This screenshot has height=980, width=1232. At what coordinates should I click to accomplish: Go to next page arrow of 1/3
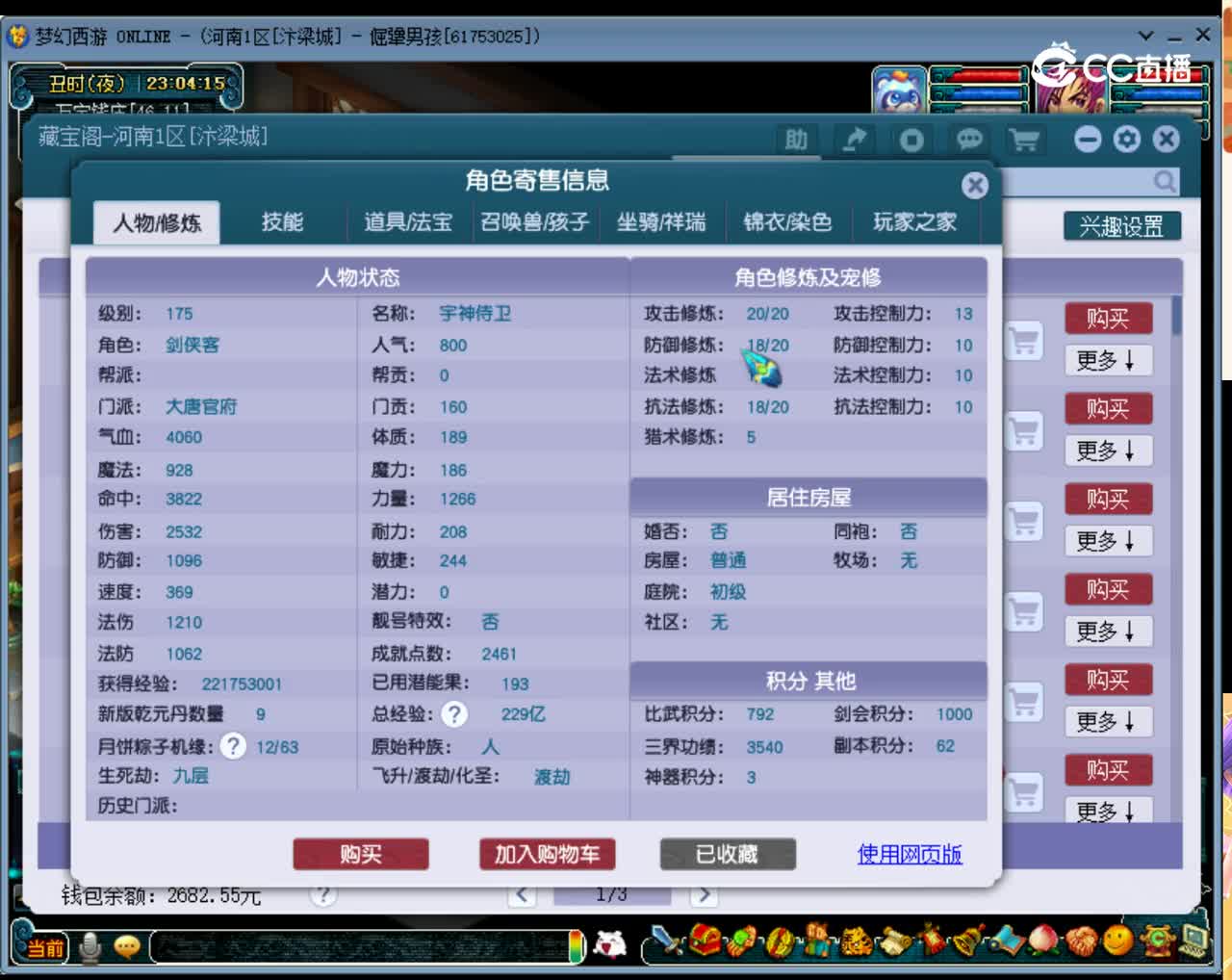(704, 894)
